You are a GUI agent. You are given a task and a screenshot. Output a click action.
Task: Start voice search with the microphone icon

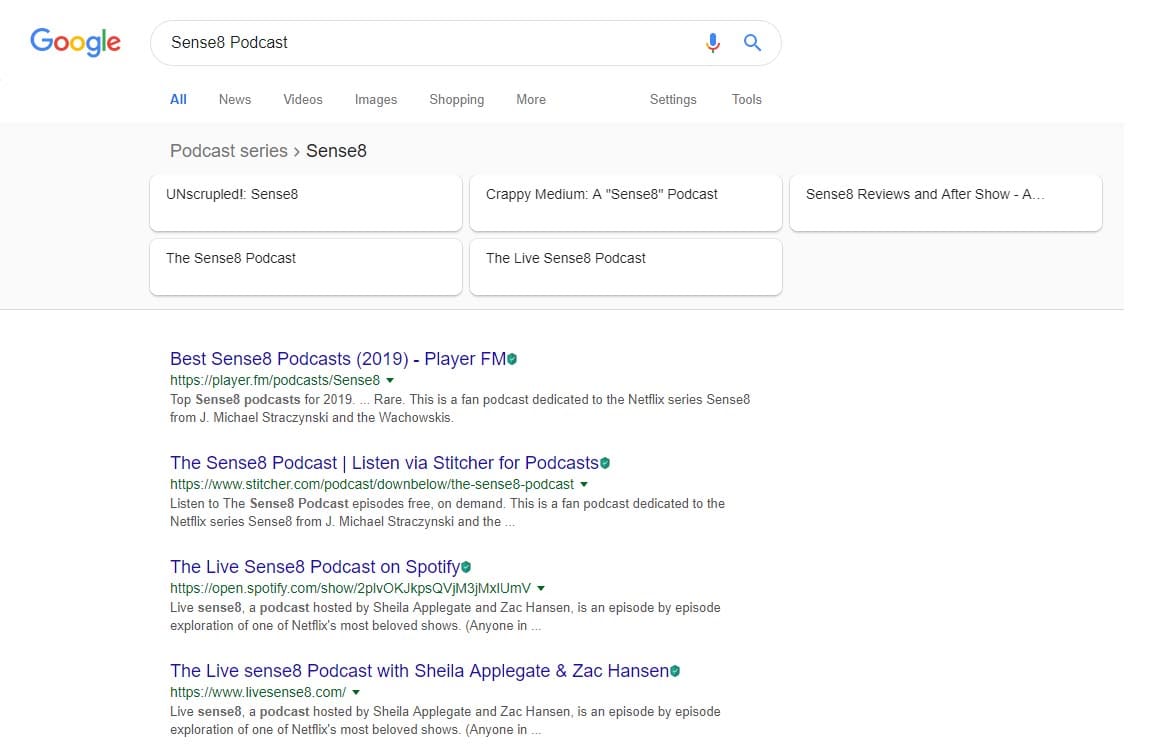tap(712, 43)
